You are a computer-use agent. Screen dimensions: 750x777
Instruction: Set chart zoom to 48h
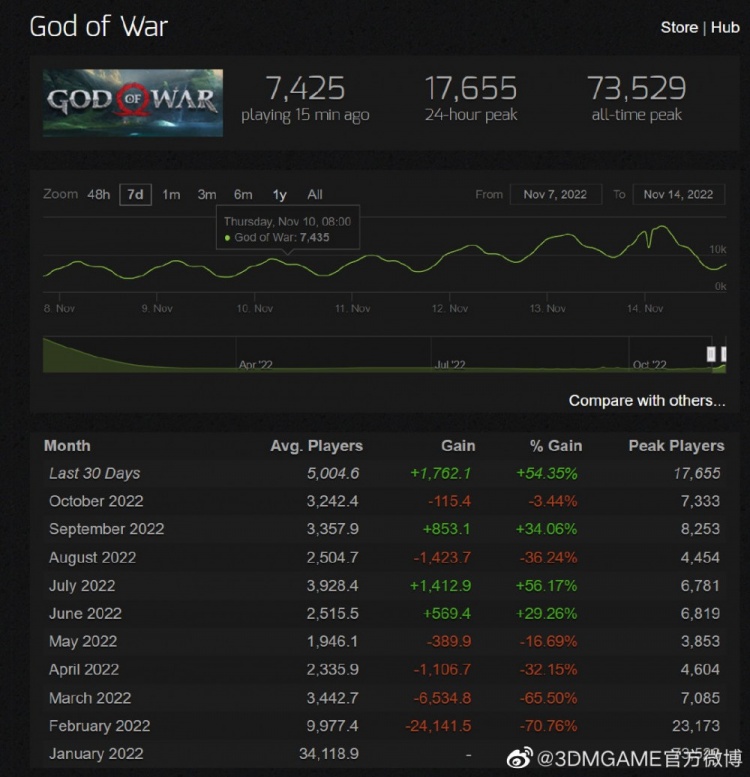[99, 194]
